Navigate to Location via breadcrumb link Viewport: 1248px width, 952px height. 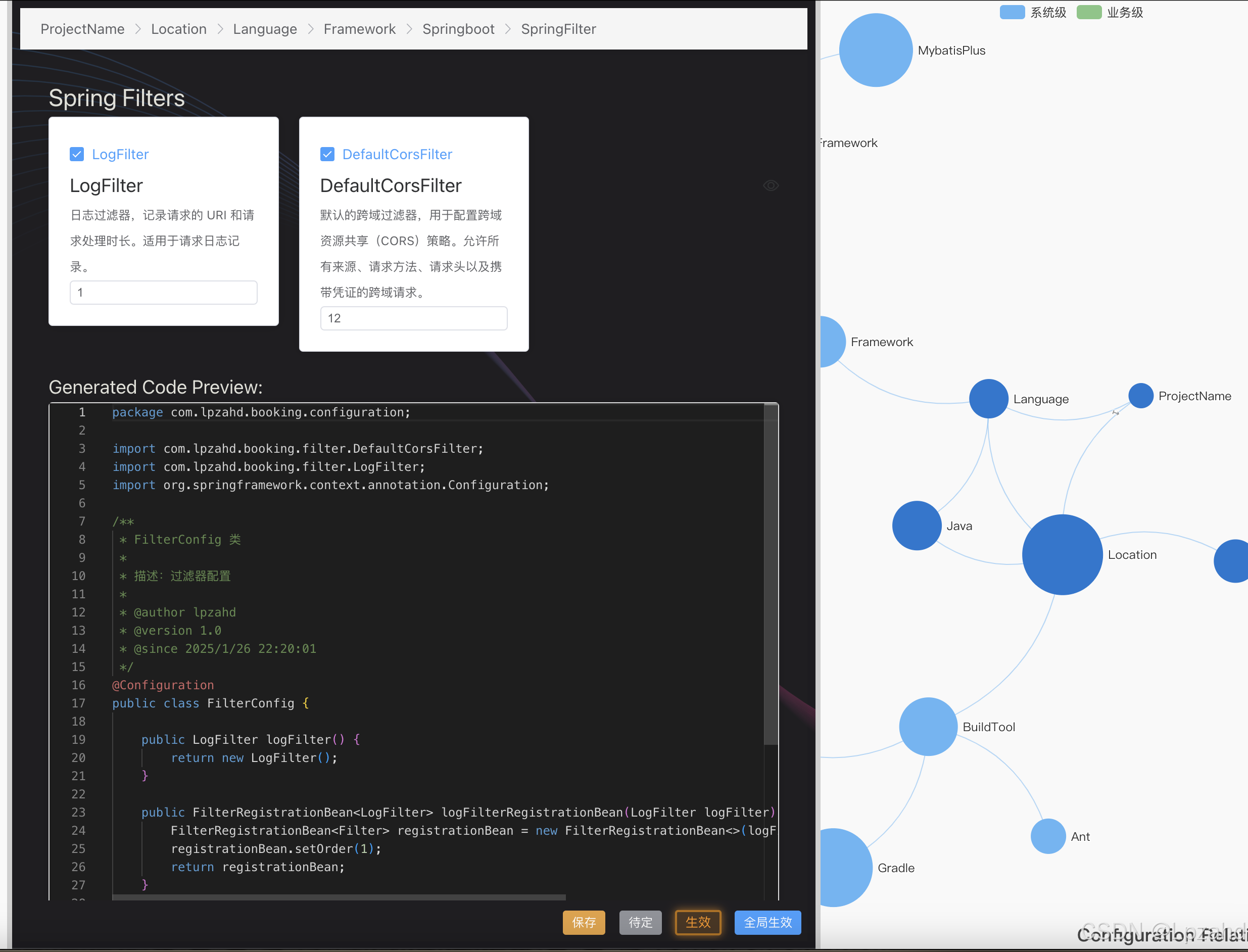pyautogui.click(x=178, y=29)
